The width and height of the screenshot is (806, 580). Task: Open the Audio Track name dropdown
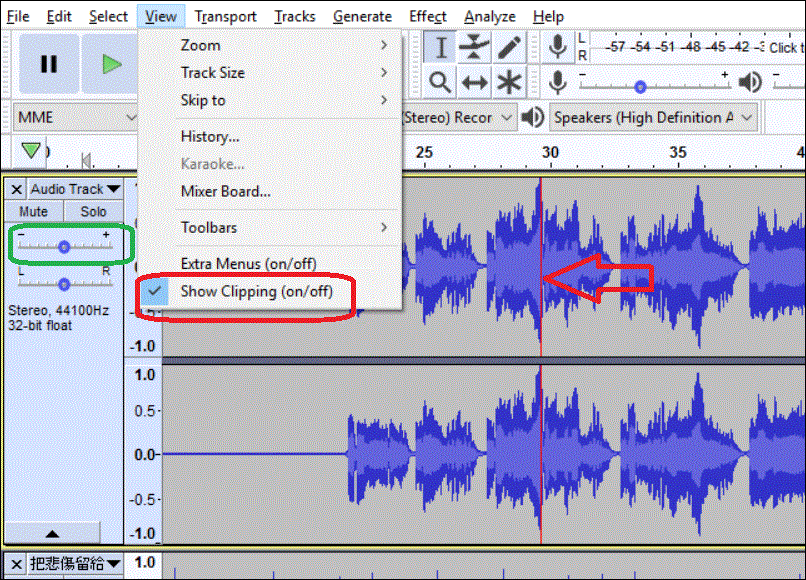(x=74, y=189)
